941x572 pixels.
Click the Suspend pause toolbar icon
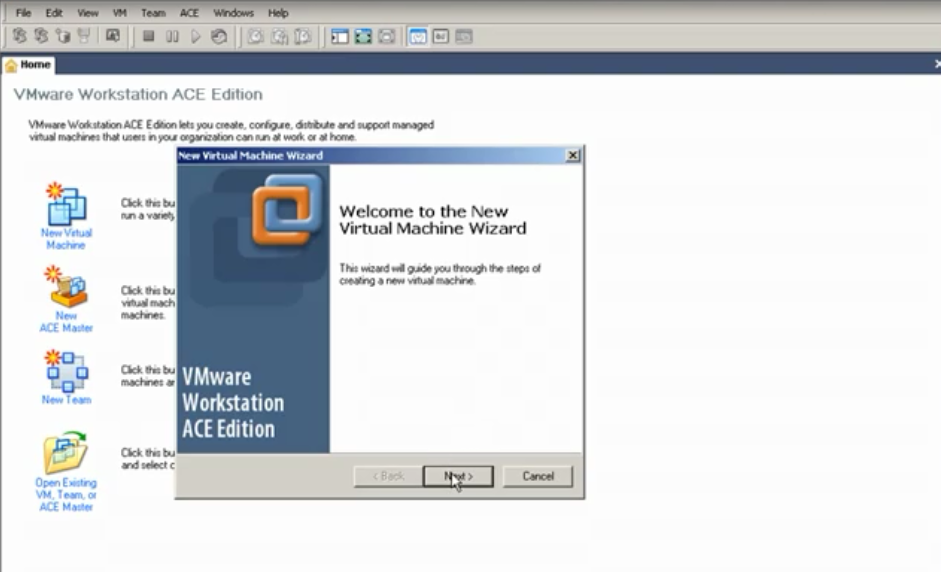click(172, 37)
